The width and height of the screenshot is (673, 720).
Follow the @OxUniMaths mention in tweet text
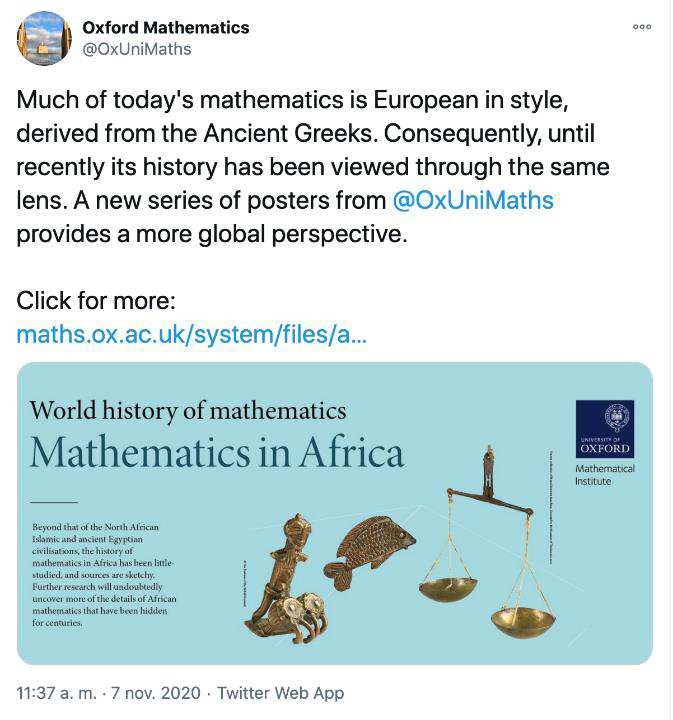coord(473,200)
